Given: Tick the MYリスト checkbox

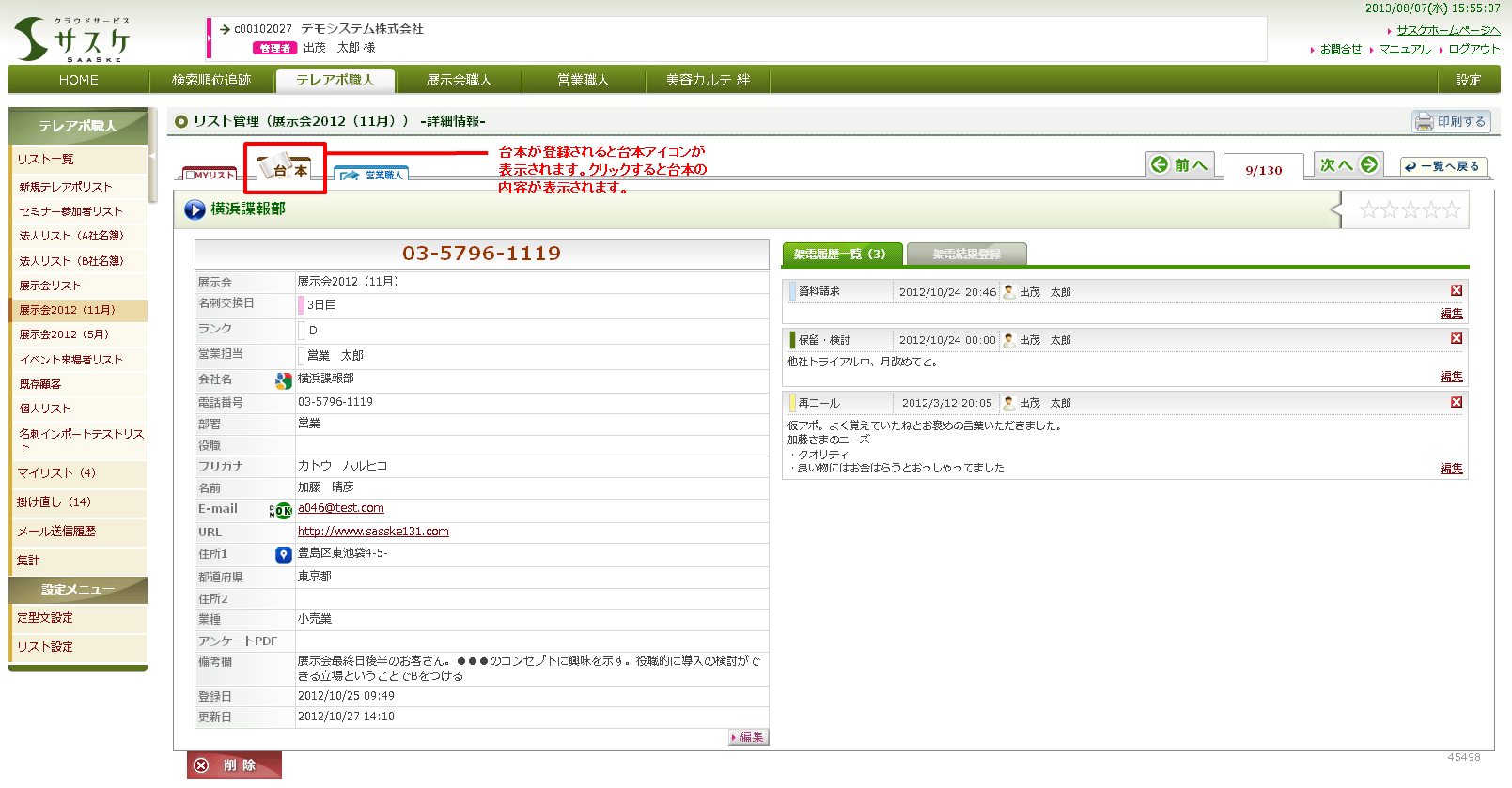Looking at the screenshot, I should click(191, 175).
